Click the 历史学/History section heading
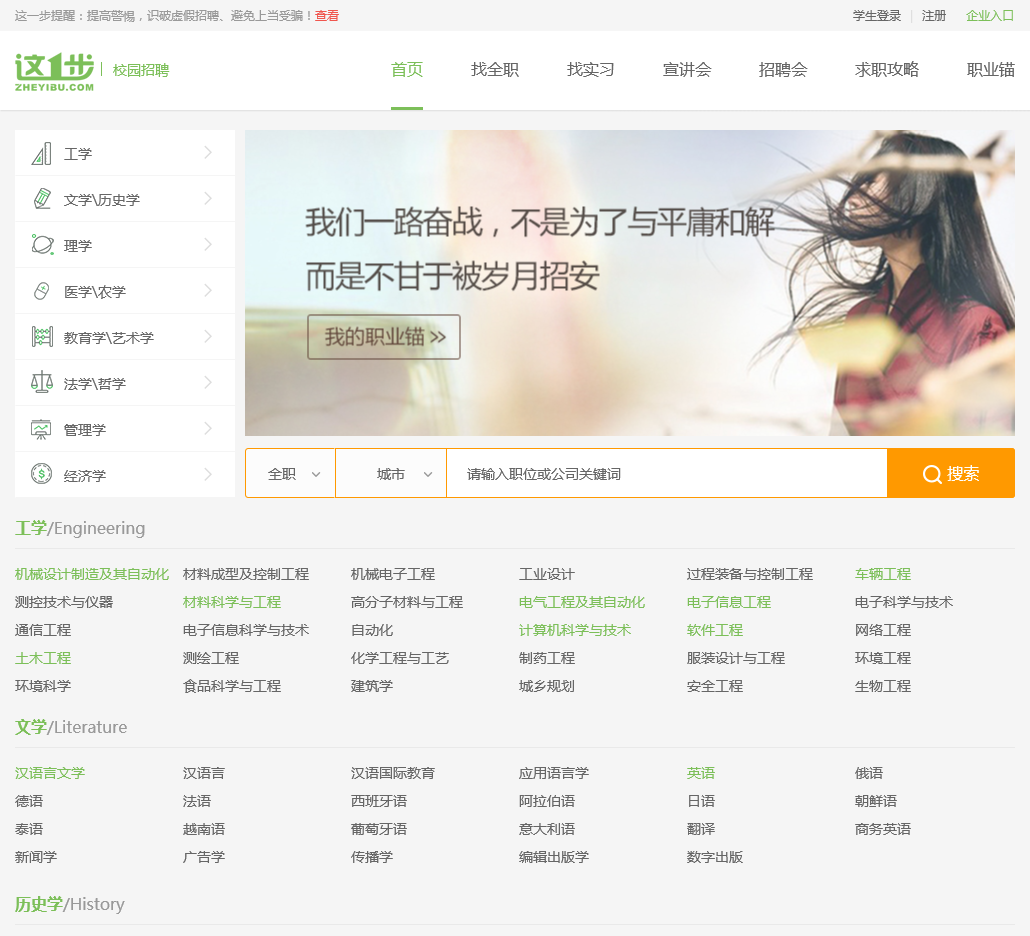Image resolution: width=1030 pixels, height=936 pixels. click(70, 904)
